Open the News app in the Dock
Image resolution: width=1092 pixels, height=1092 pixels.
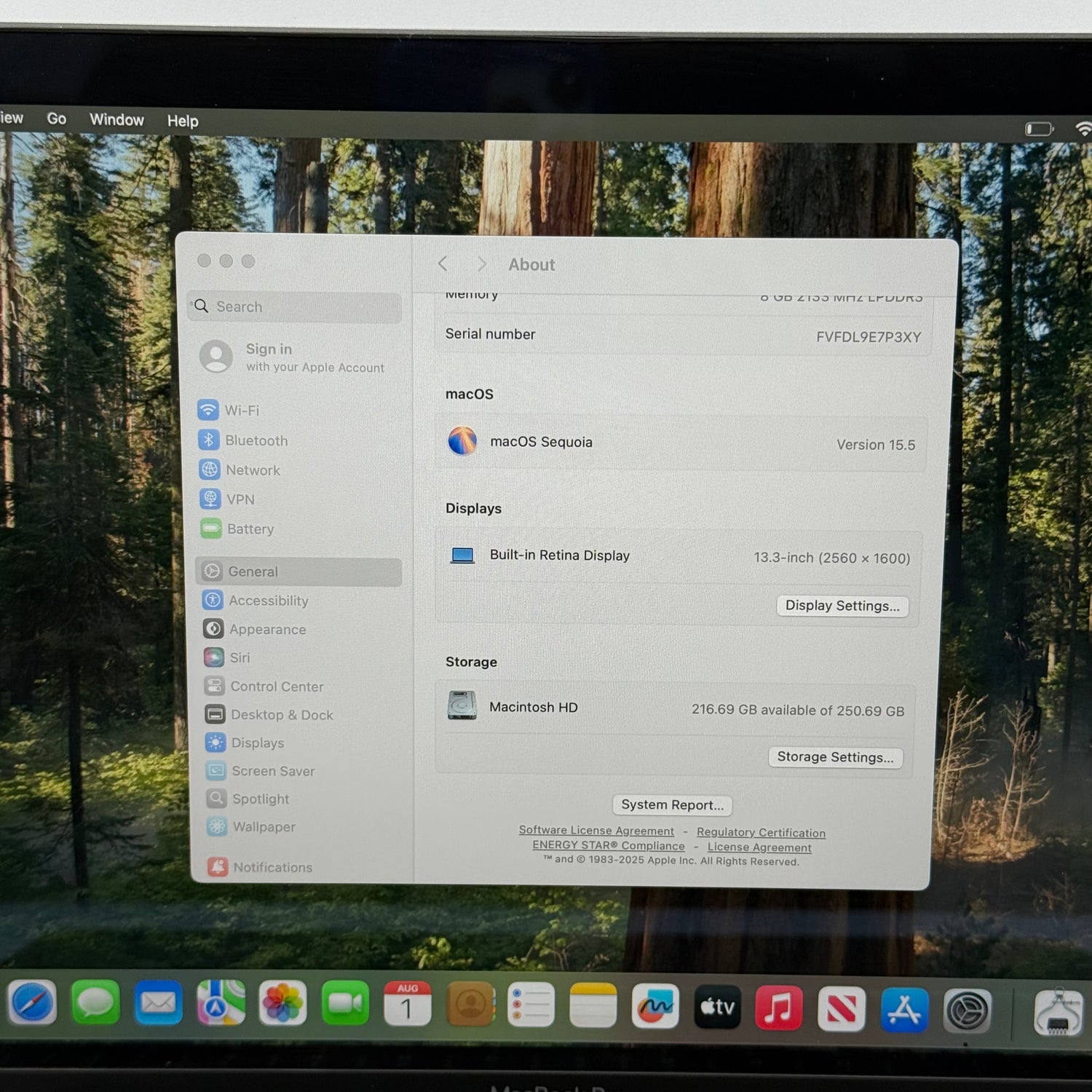coord(842,1009)
